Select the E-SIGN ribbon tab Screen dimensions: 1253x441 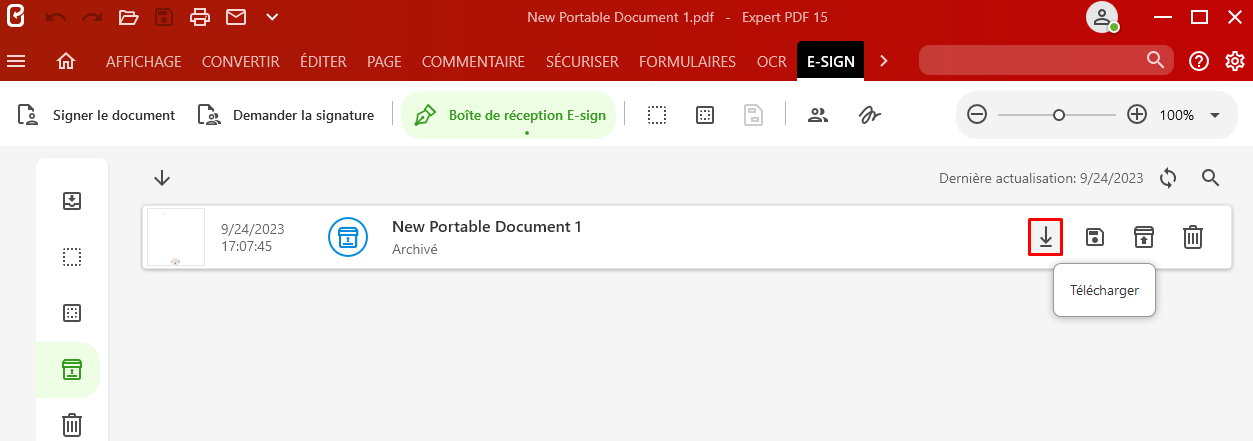pos(831,62)
